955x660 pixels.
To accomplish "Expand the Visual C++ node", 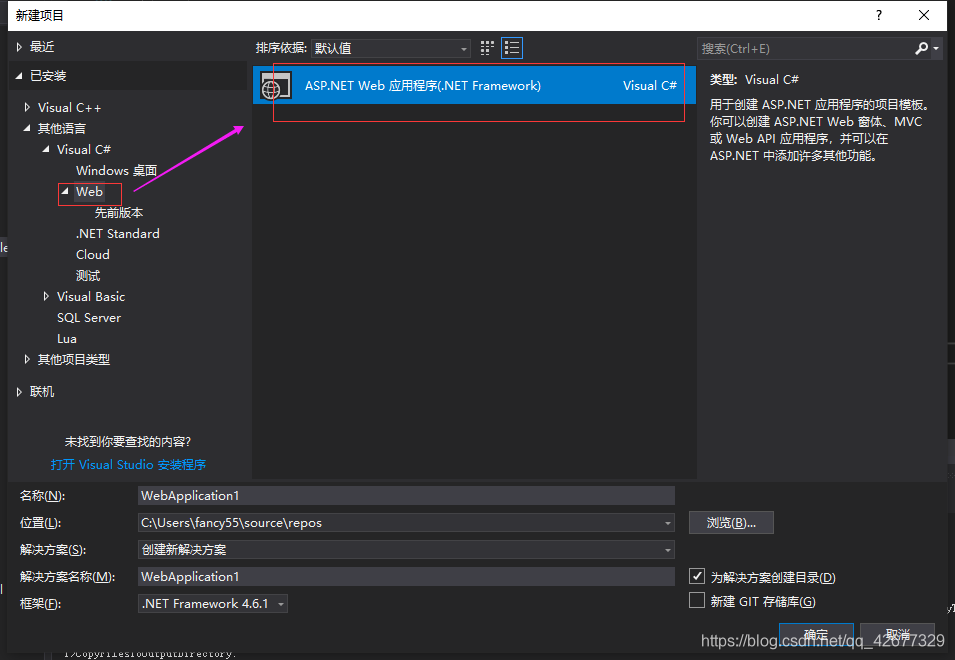I will (27, 107).
